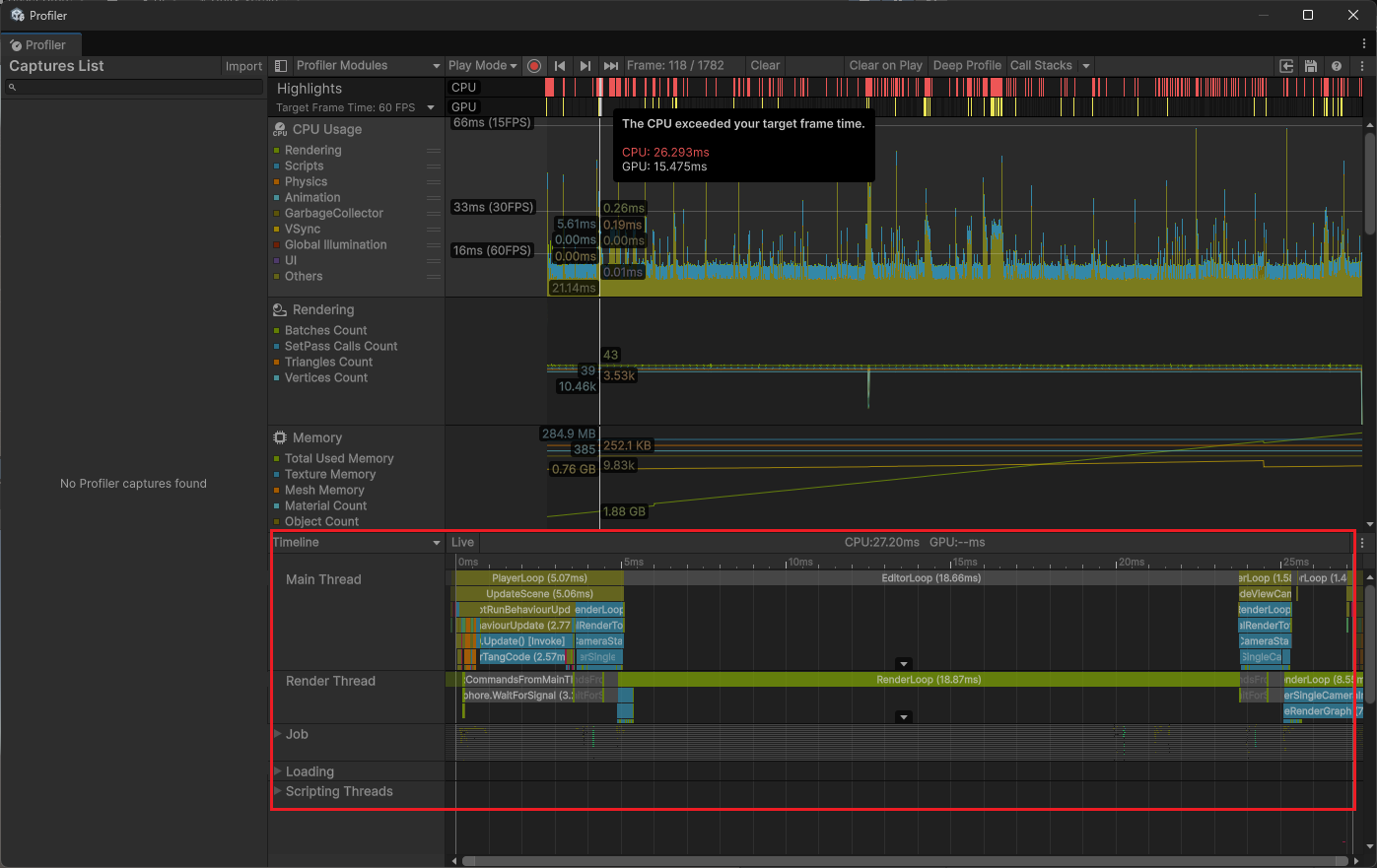Screen dimensions: 1377x868
Task: Toggle Clear on Play
Action: pos(885,66)
